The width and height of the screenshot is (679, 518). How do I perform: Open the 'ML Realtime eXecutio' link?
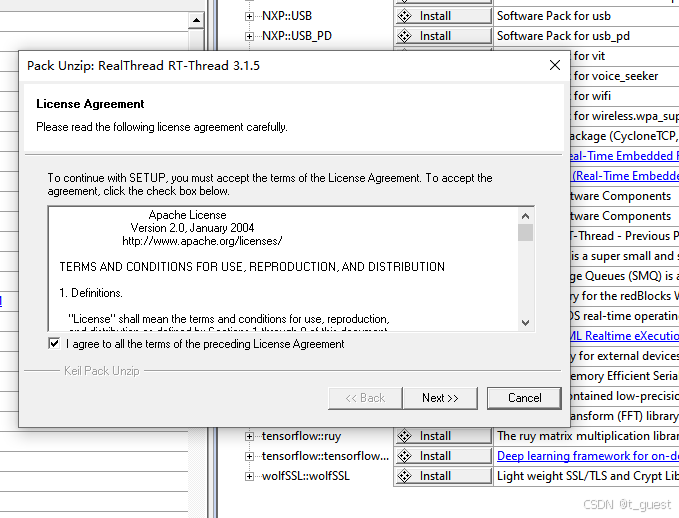[624, 336]
